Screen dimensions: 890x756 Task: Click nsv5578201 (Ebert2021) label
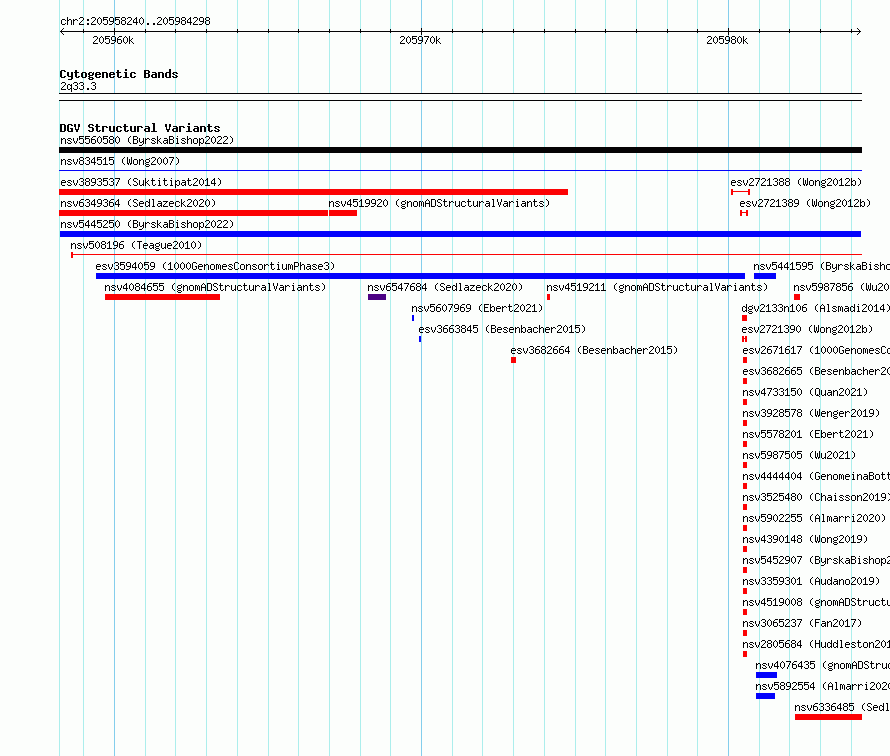click(x=808, y=434)
